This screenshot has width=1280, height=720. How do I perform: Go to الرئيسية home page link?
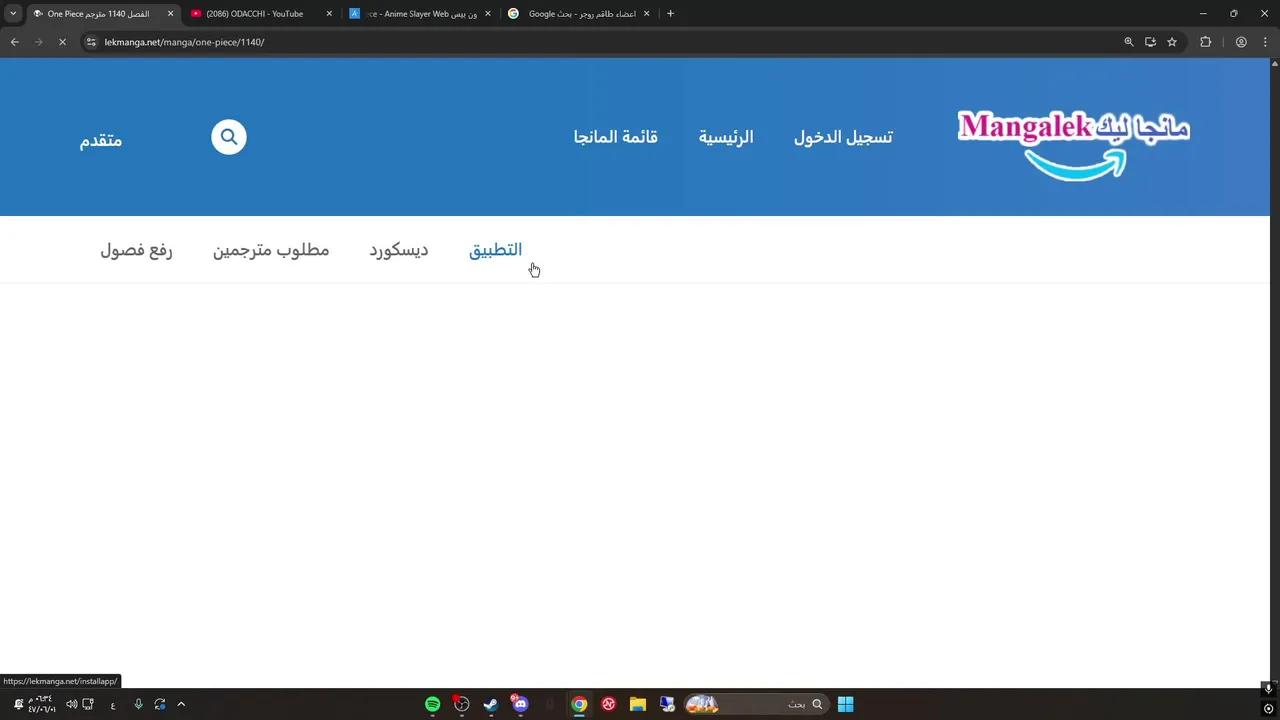[x=726, y=137]
